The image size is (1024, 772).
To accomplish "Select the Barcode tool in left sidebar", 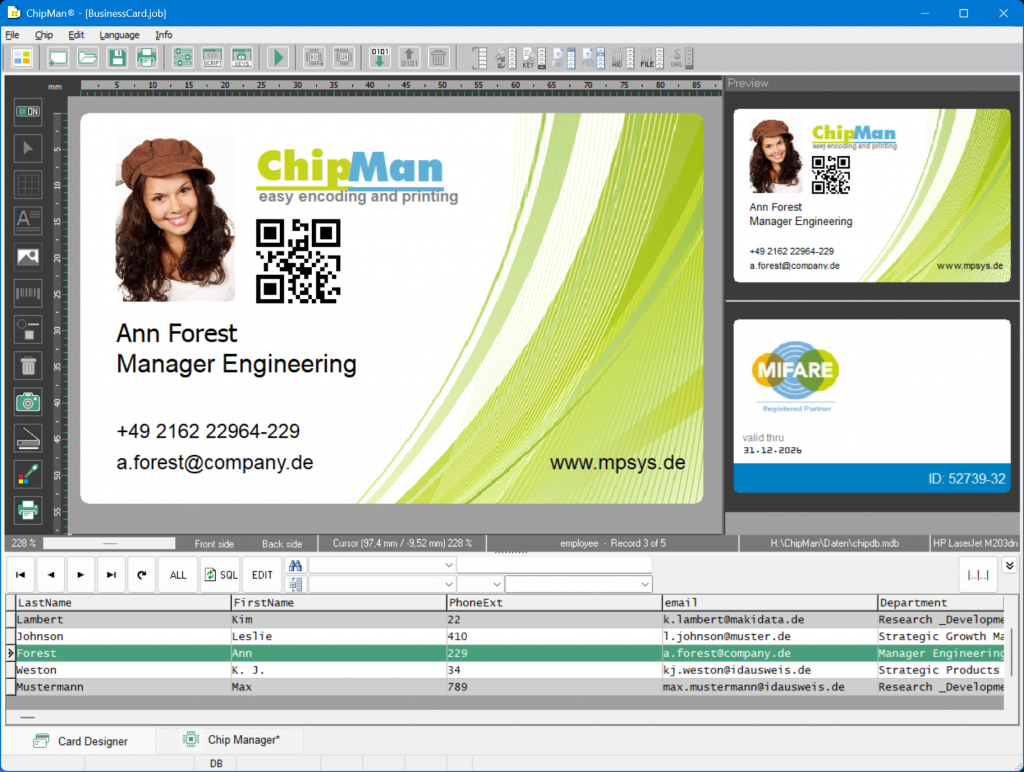I will tap(28, 293).
